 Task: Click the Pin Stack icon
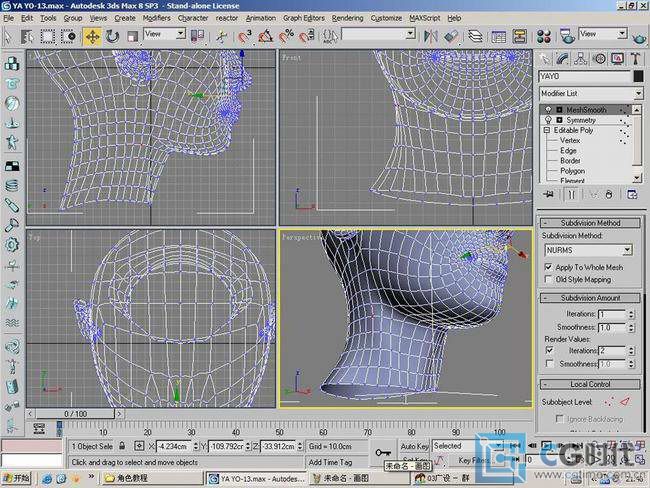pyautogui.click(x=549, y=194)
